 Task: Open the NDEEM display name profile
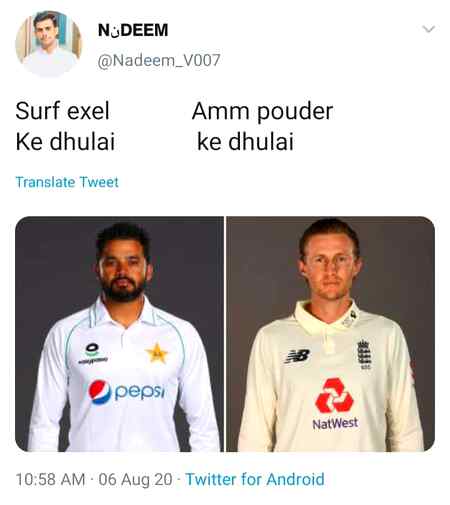click(133, 30)
